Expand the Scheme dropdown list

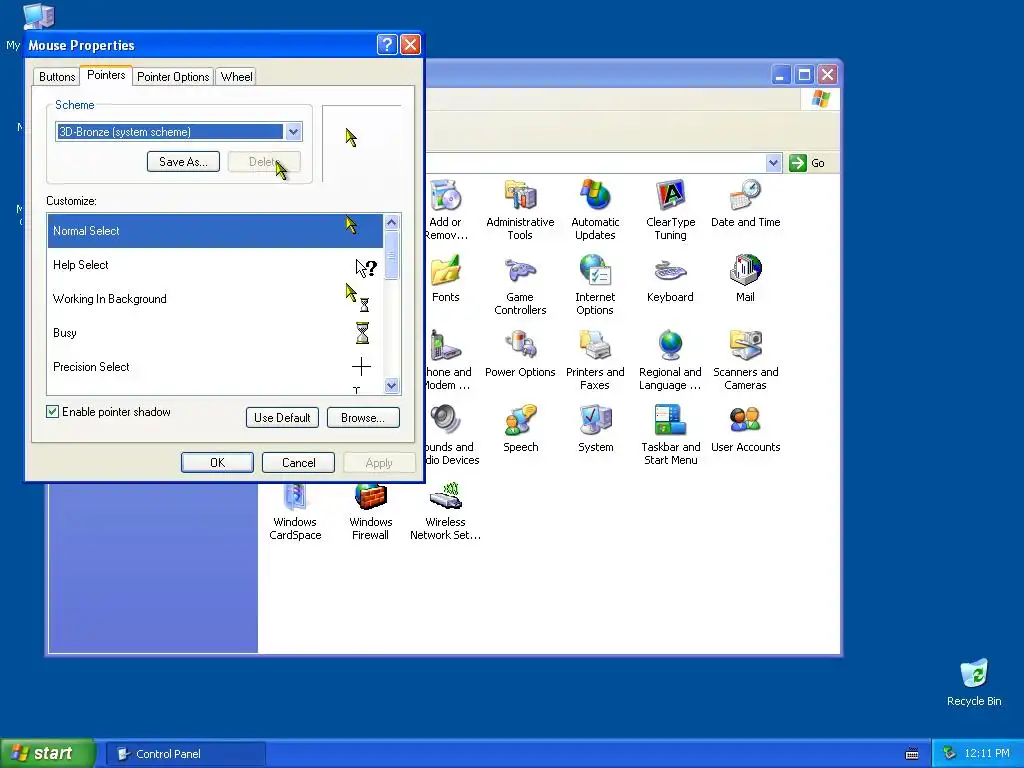point(293,132)
